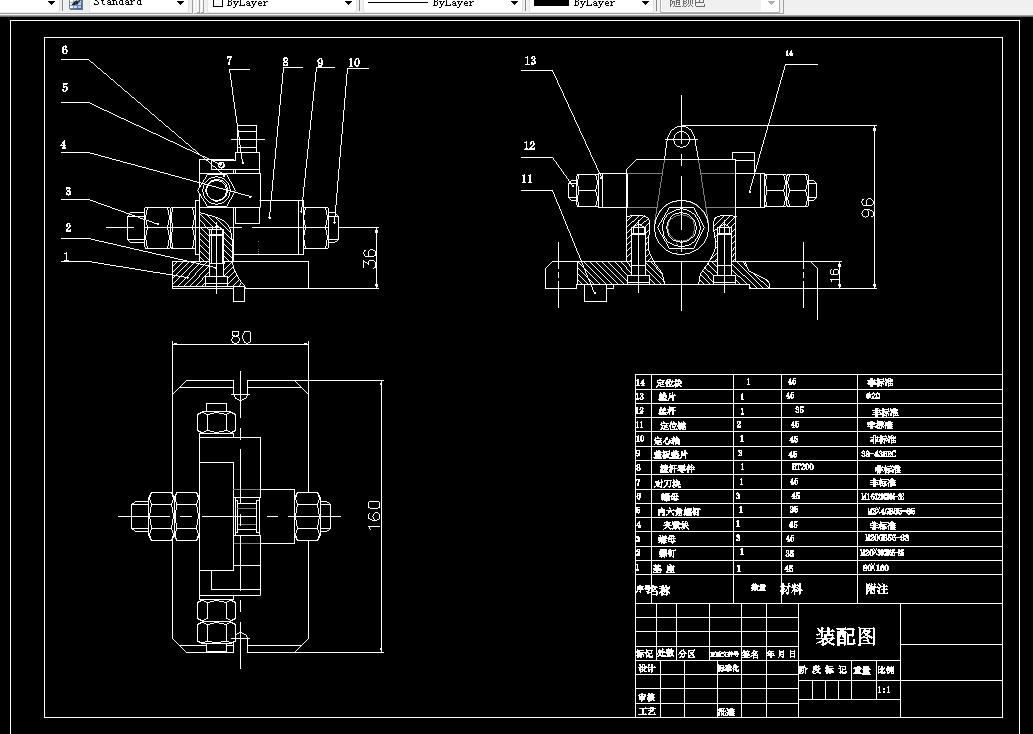Select balloon number 11 in the front view
This screenshot has width=1033, height=734.
(527, 179)
